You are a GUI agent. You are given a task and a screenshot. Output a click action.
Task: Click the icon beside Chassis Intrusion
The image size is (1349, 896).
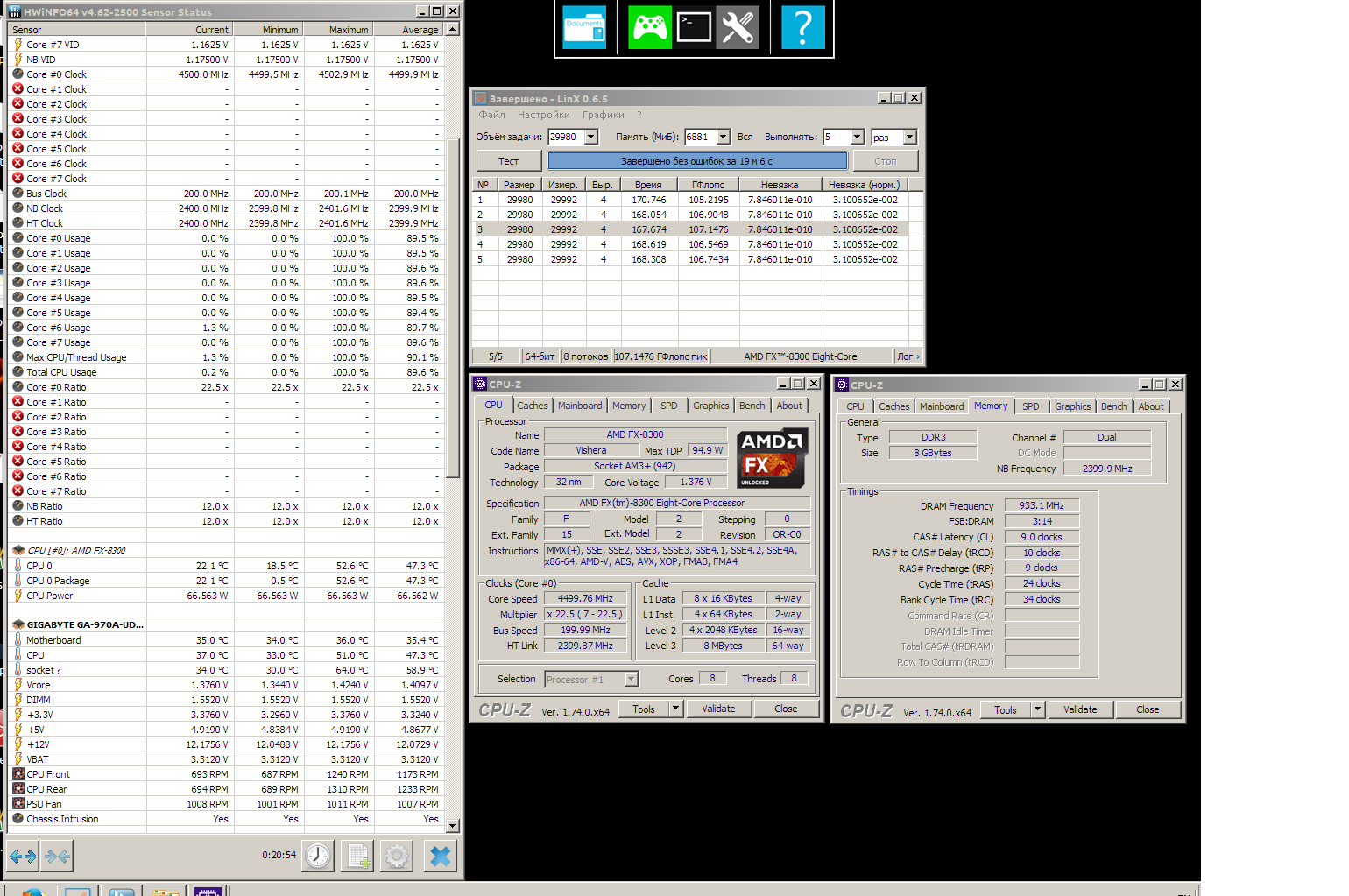coord(18,819)
